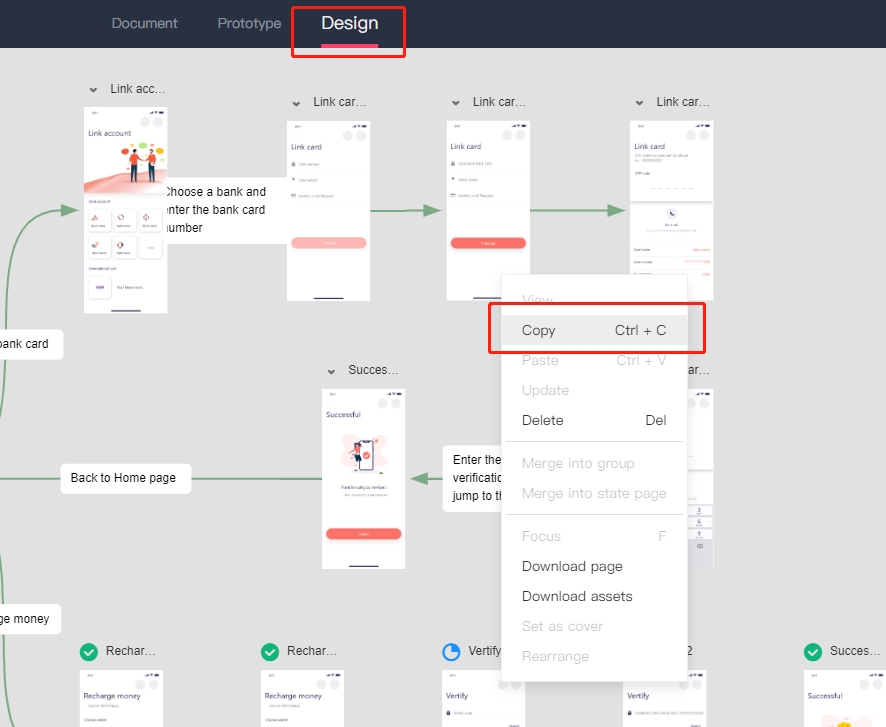Click the VISA card icon in Link account screen
The image size is (886, 727).
click(100, 286)
